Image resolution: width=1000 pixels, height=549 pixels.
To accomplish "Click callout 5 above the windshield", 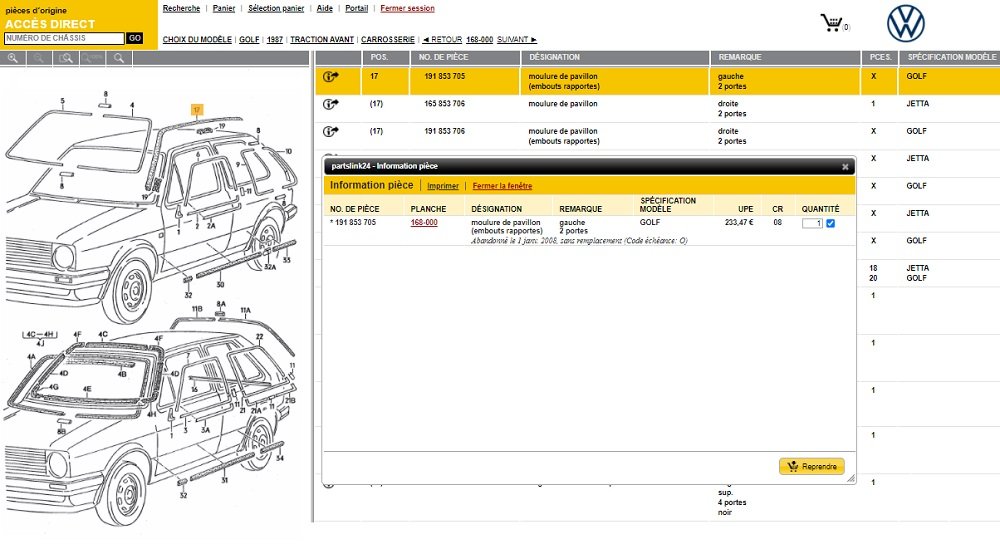I will (x=62, y=101).
